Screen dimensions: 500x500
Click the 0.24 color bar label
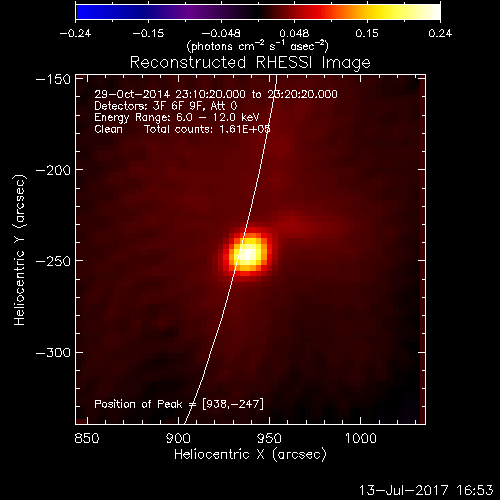click(x=440, y=33)
